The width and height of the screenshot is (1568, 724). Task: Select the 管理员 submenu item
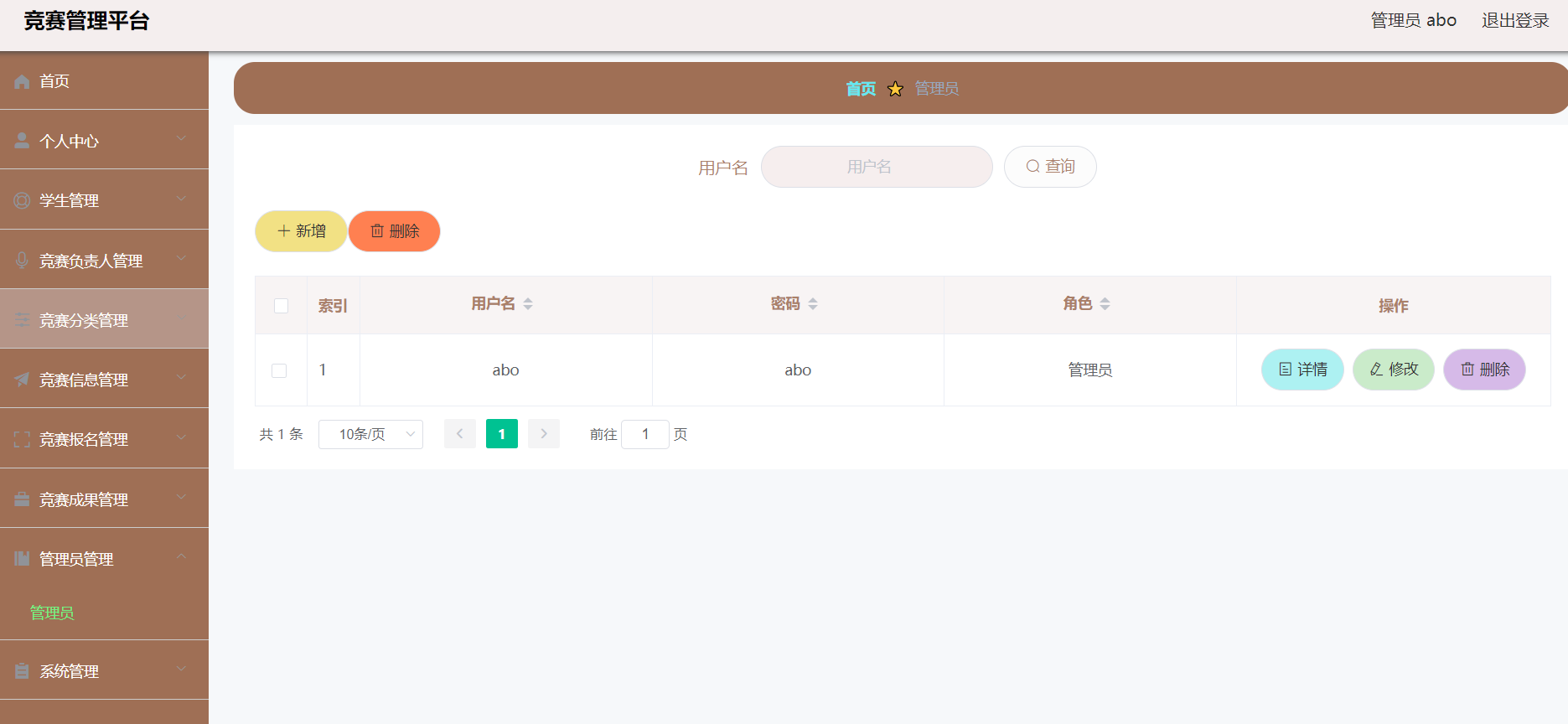[52, 613]
